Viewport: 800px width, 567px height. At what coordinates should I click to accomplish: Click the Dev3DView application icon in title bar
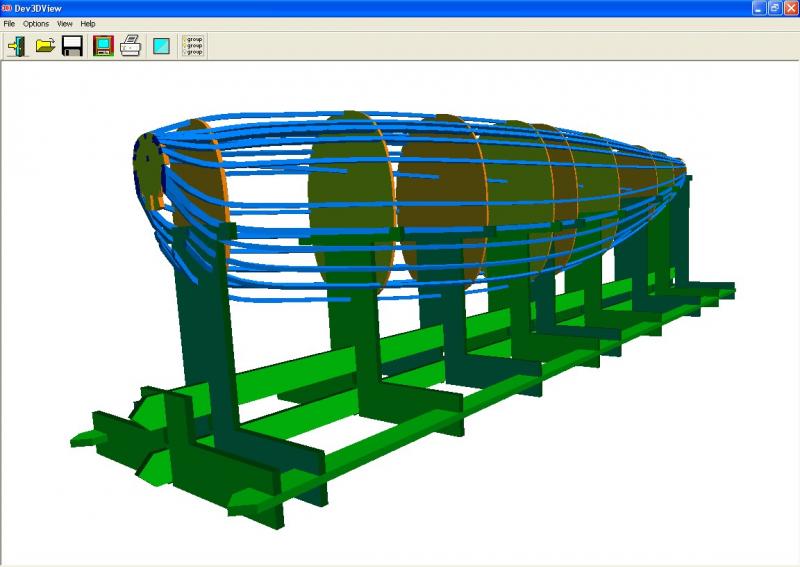tap(8, 8)
